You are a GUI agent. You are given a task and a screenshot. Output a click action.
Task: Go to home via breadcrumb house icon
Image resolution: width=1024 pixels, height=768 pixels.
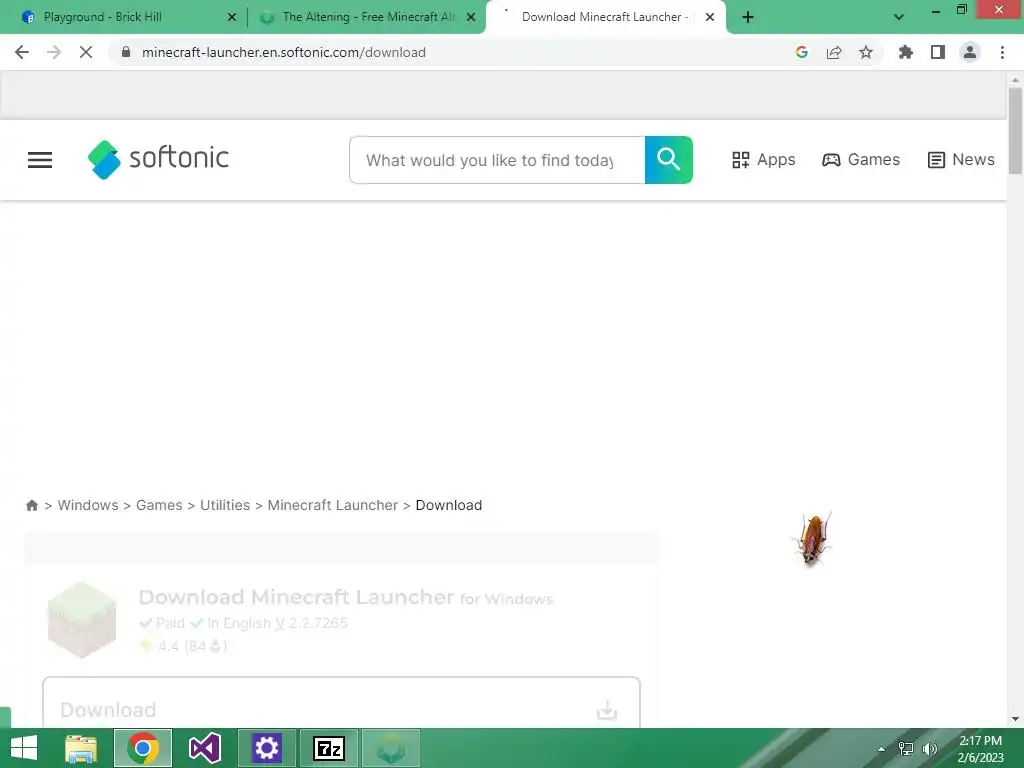coord(32,505)
